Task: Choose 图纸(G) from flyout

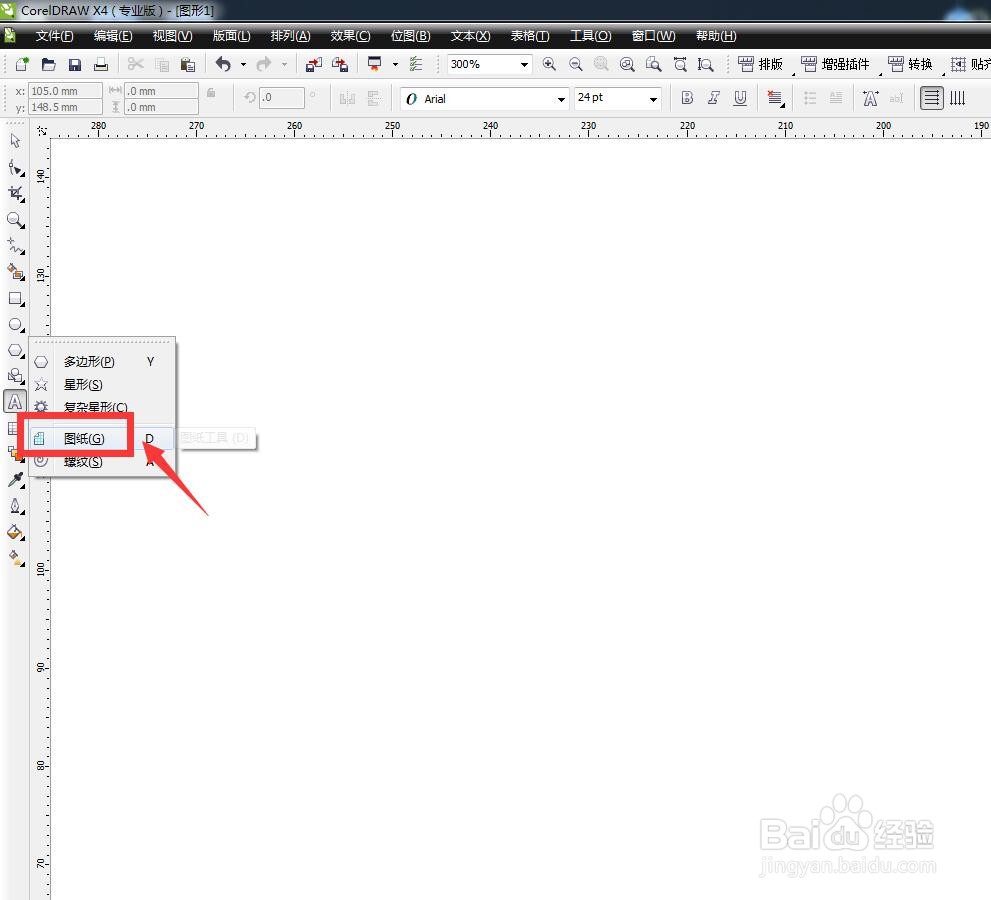Action: 102,438
